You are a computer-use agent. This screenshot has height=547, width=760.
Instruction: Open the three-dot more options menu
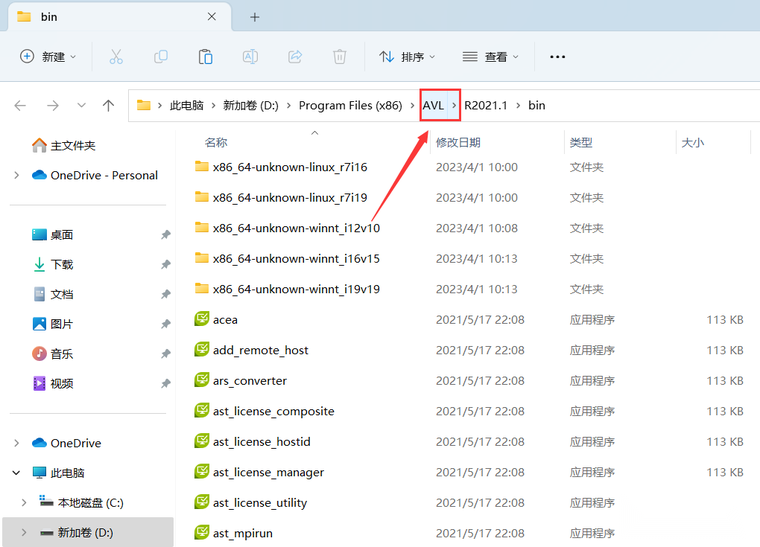click(x=557, y=57)
